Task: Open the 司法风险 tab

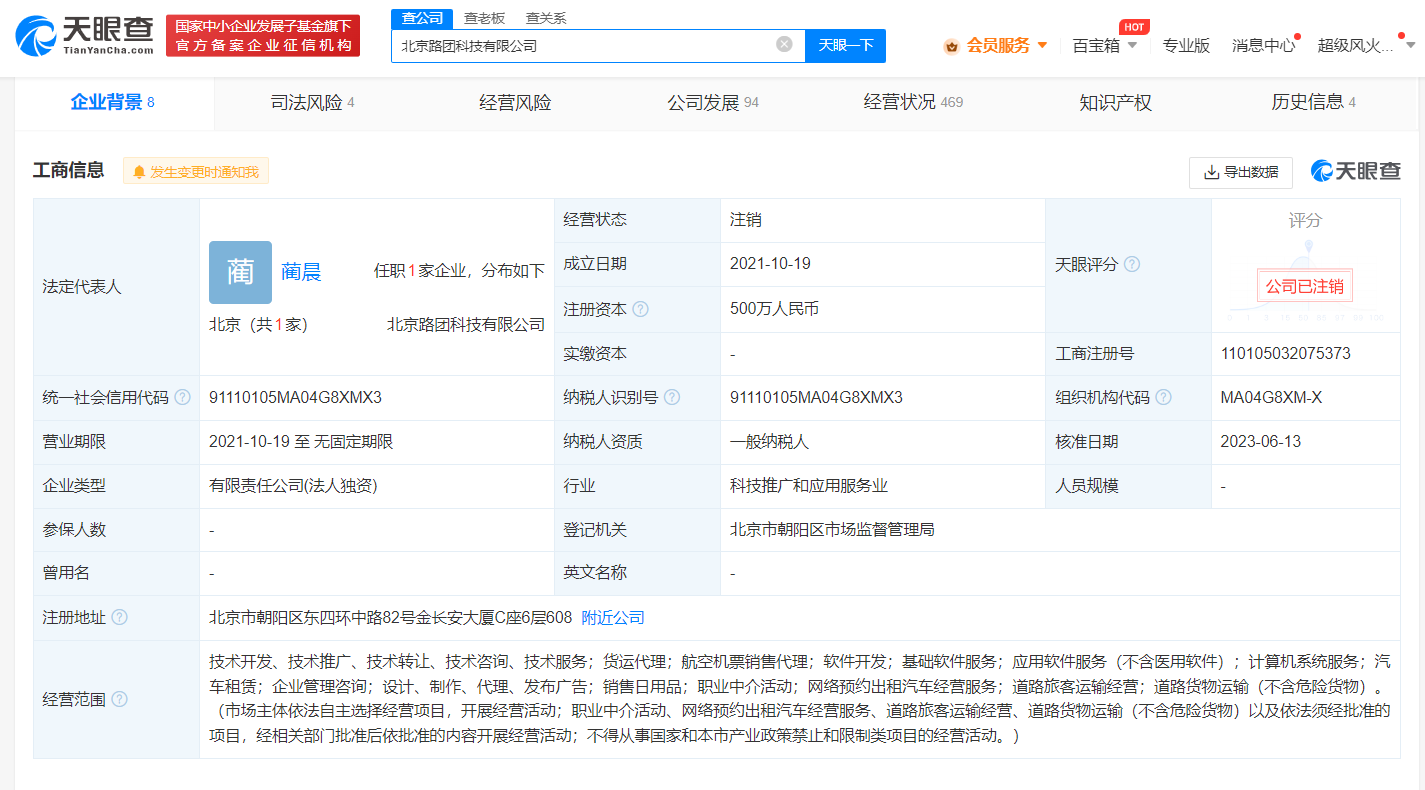Action: pos(313,103)
